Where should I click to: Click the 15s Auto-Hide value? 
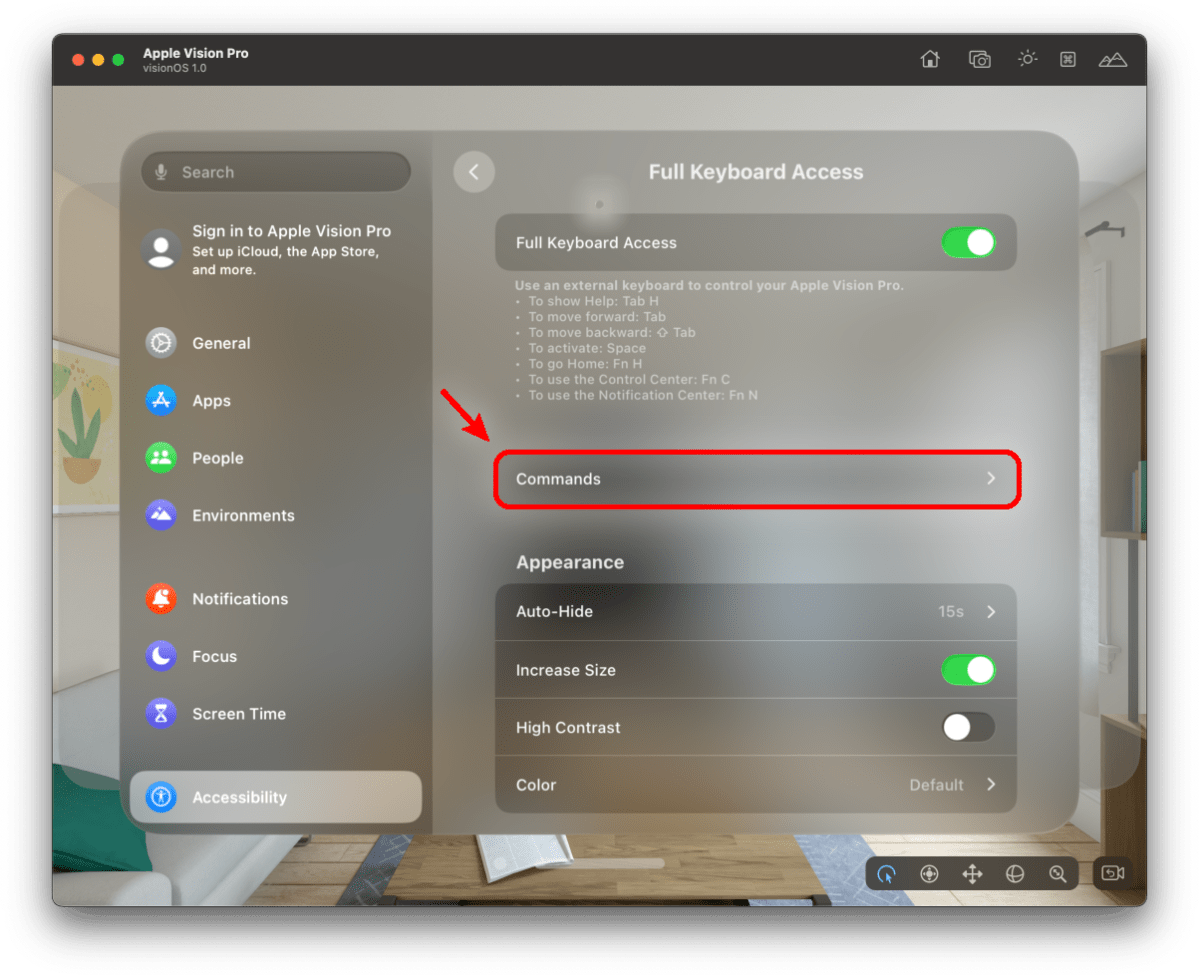click(951, 611)
